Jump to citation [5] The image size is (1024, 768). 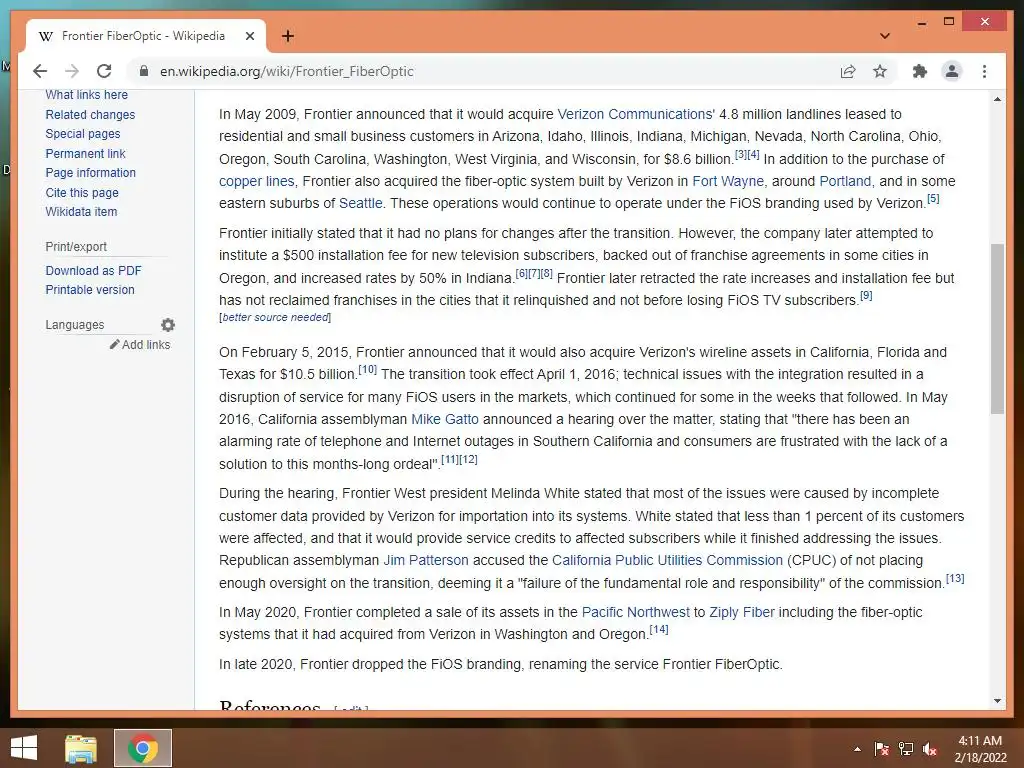pos(933,199)
